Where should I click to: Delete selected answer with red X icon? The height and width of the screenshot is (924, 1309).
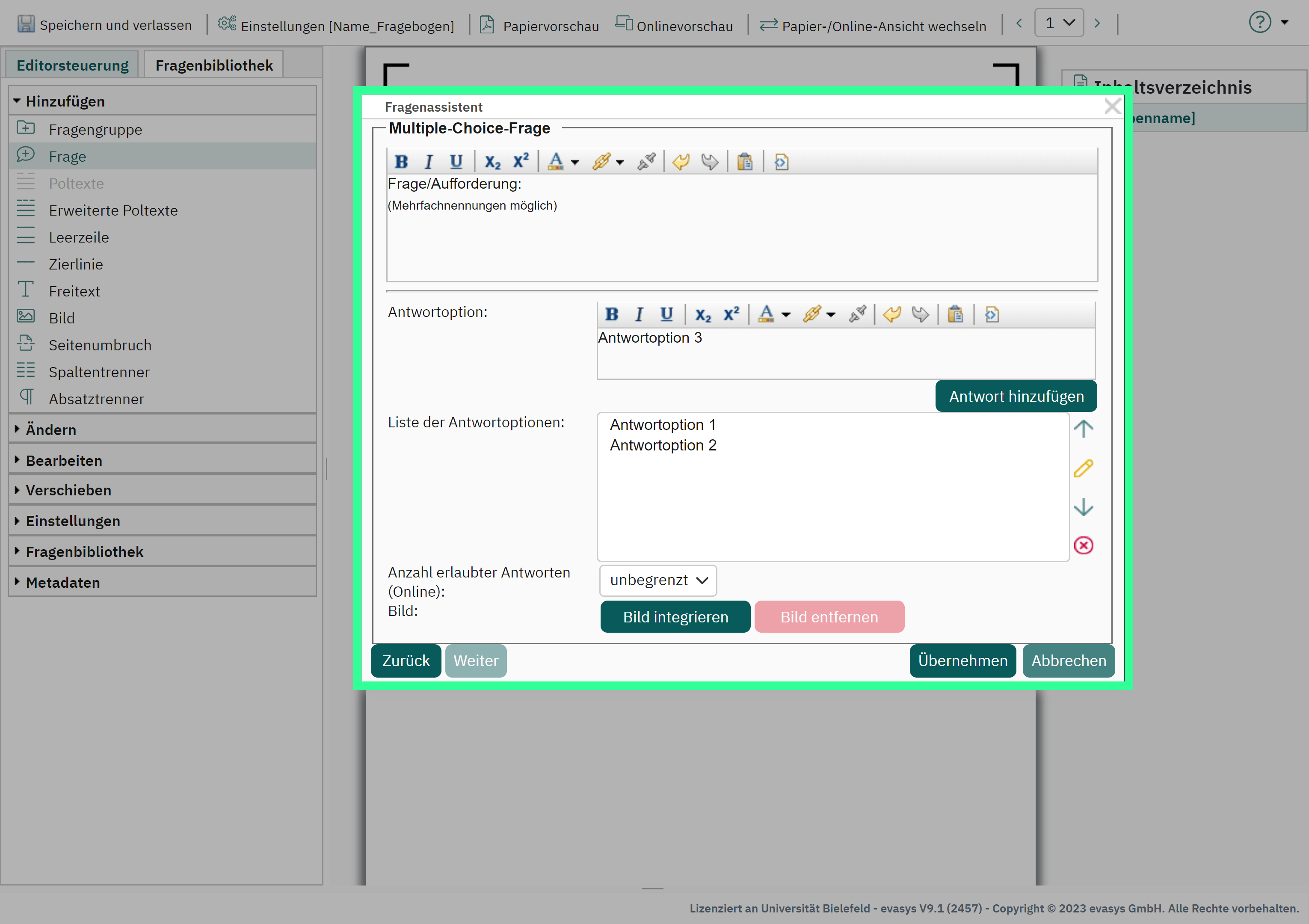tap(1083, 545)
